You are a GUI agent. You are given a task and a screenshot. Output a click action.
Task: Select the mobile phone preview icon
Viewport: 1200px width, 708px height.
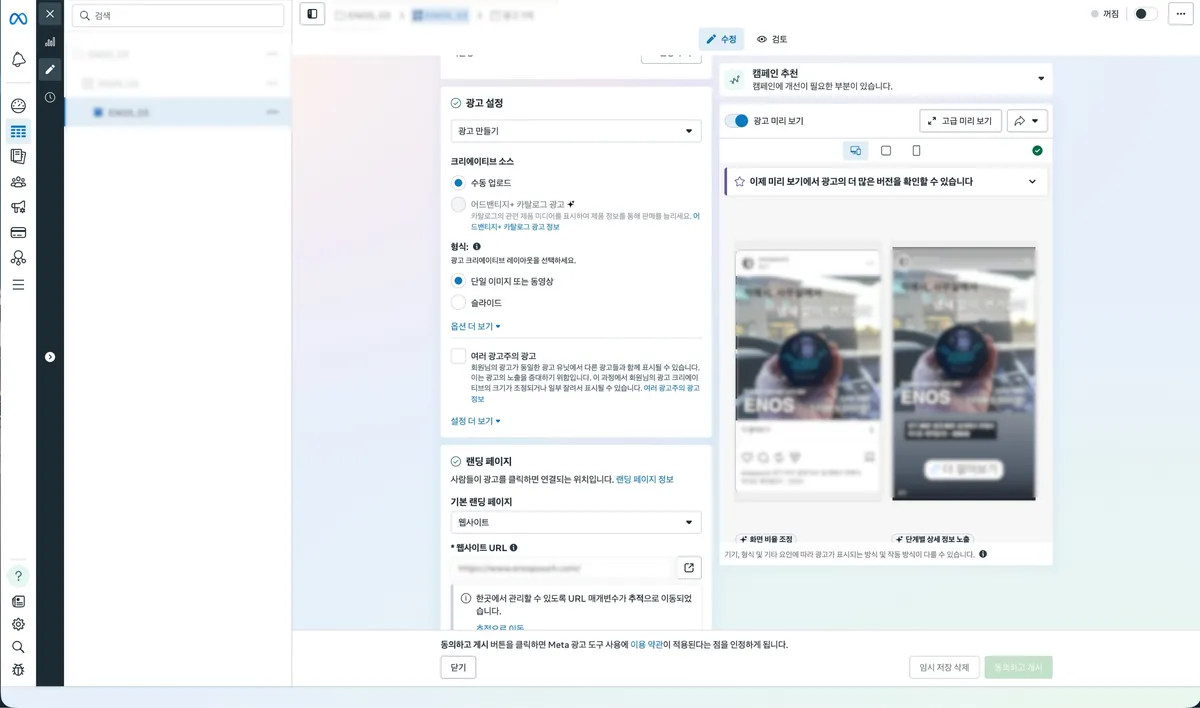pyautogui.click(x=916, y=150)
